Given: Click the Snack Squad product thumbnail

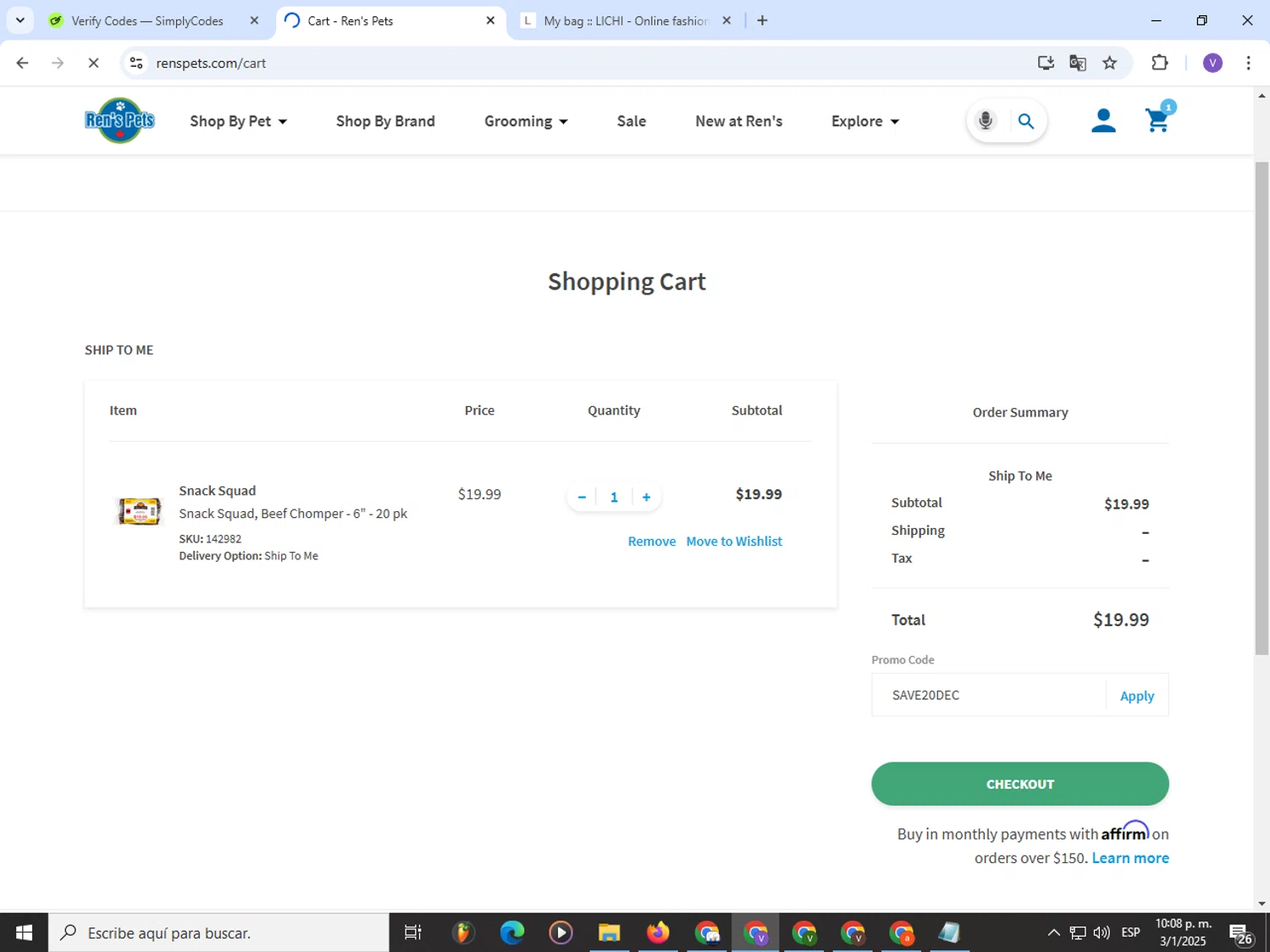Looking at the screenshot, I should coord(140,511).
